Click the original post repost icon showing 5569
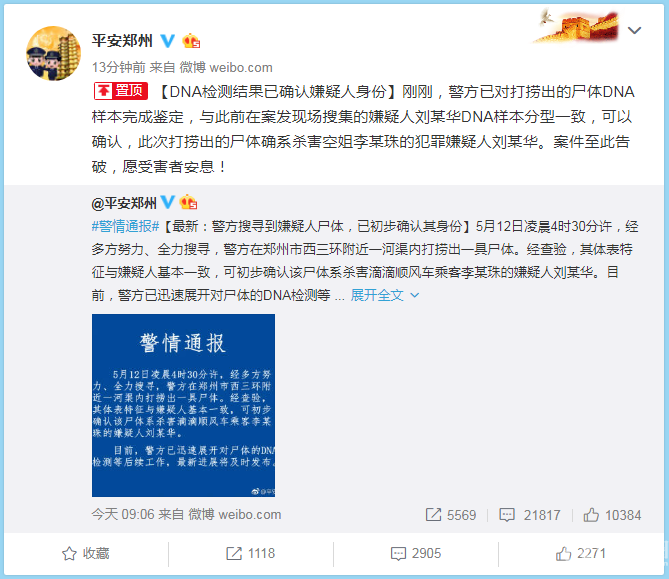The height and width of the screenshot is (579, 669). [x=451, y=515]
